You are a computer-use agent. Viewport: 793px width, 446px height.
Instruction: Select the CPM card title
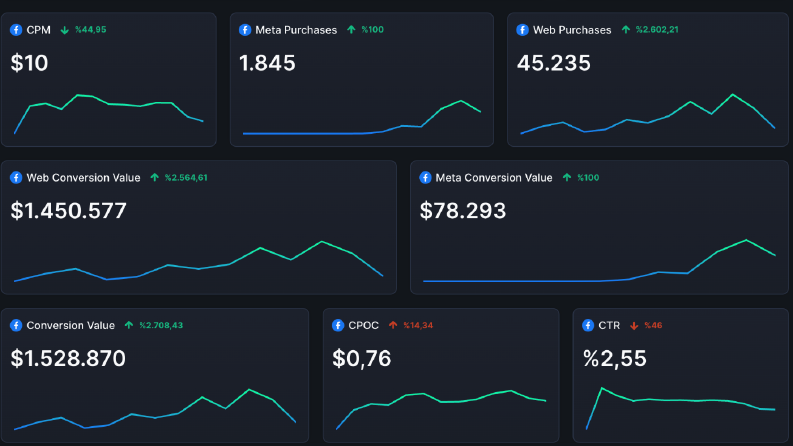(38, 30)
